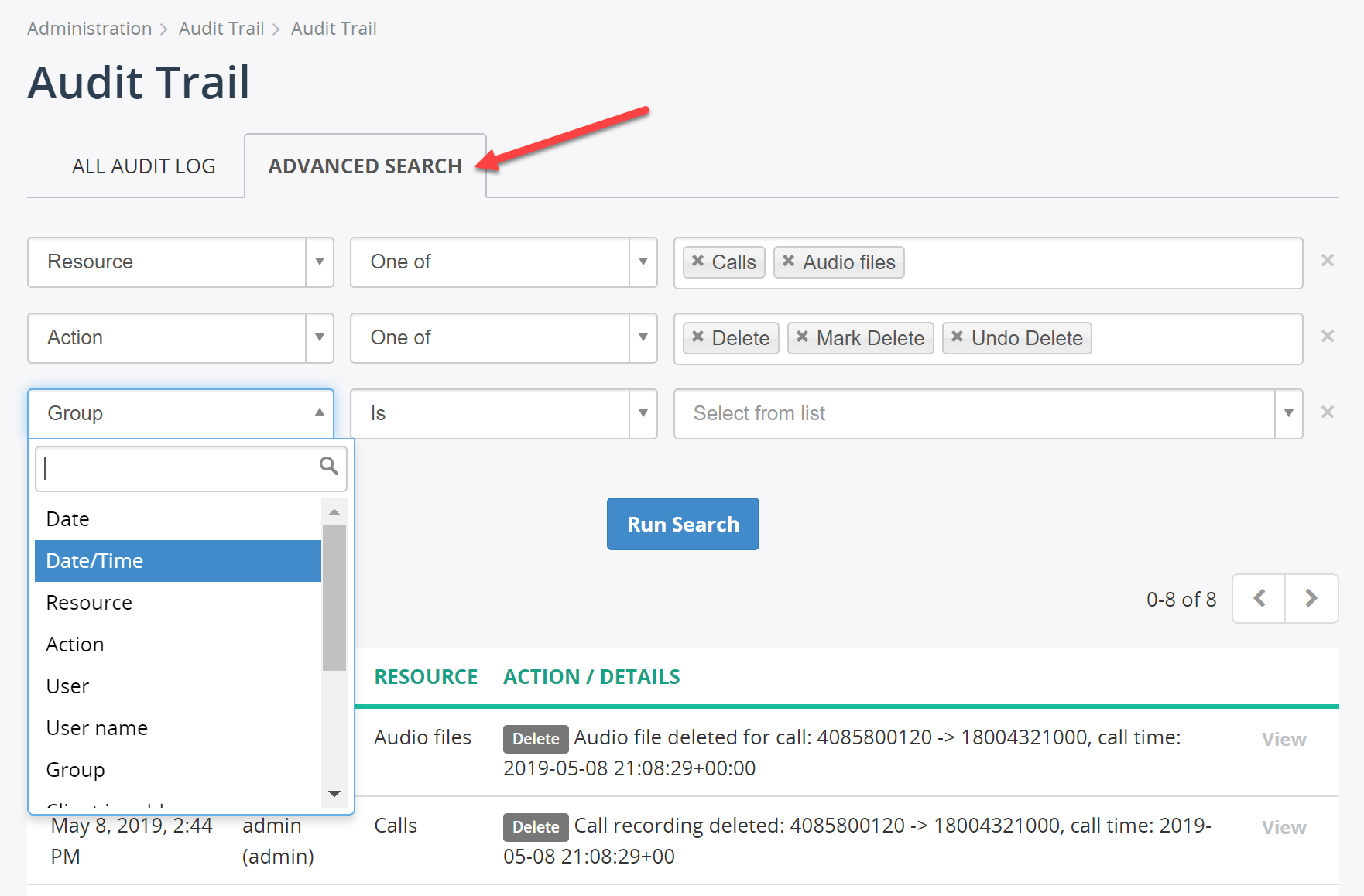1364x896 pixels.
Task: Click the 'admin (admin)' user cell
Action: point(278,841)
